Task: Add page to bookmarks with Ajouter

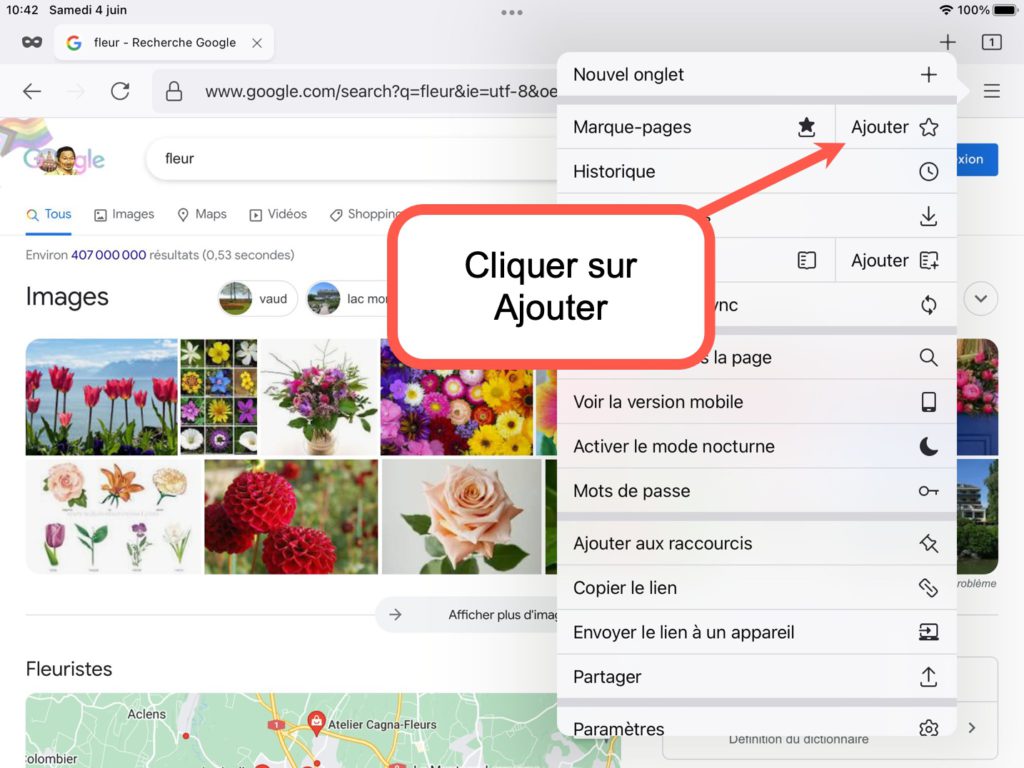Action: pos(894,127)
